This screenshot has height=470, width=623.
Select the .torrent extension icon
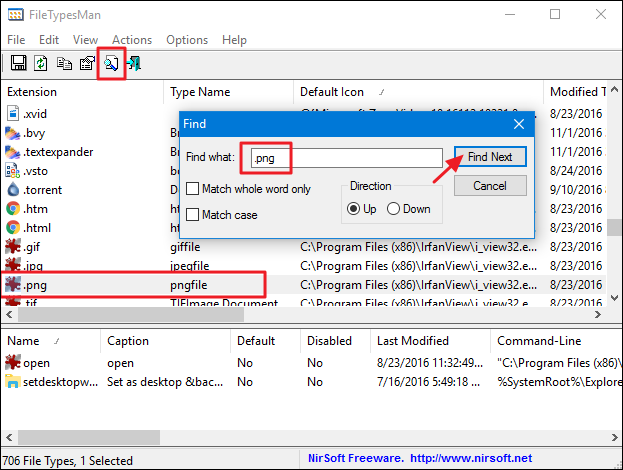(x=13, y=190)
